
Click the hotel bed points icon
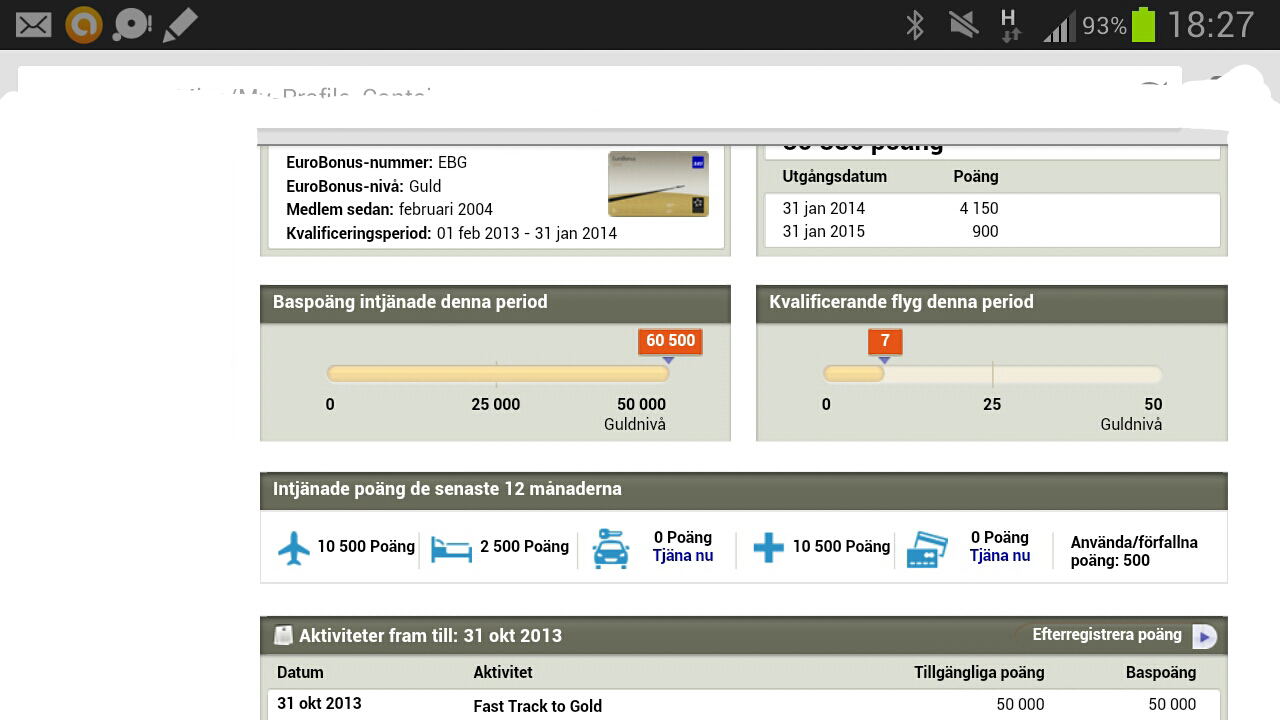coord(451,548)
